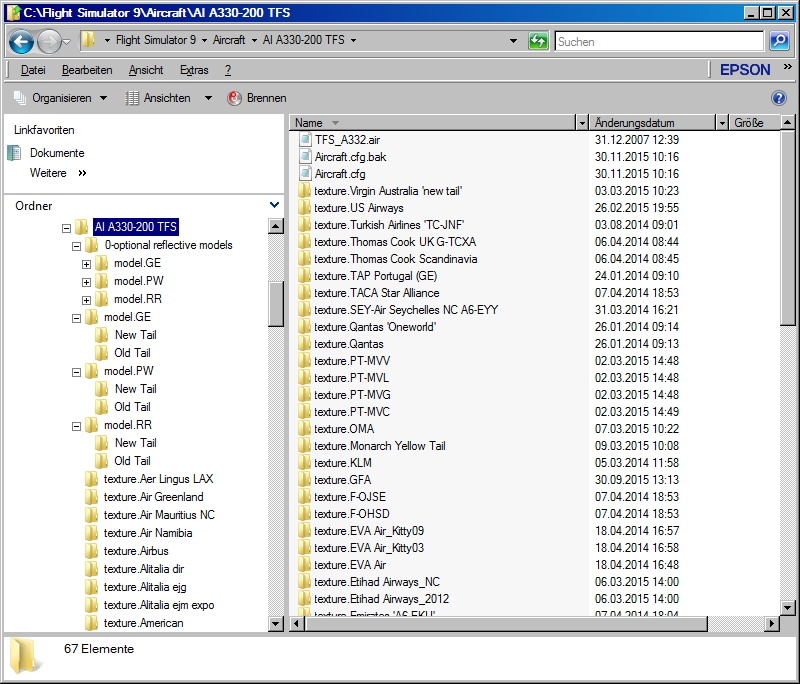Expand the nested model.GE under reflective models
Viewport: 800px width, 684px height.
[x=87, y=264]
